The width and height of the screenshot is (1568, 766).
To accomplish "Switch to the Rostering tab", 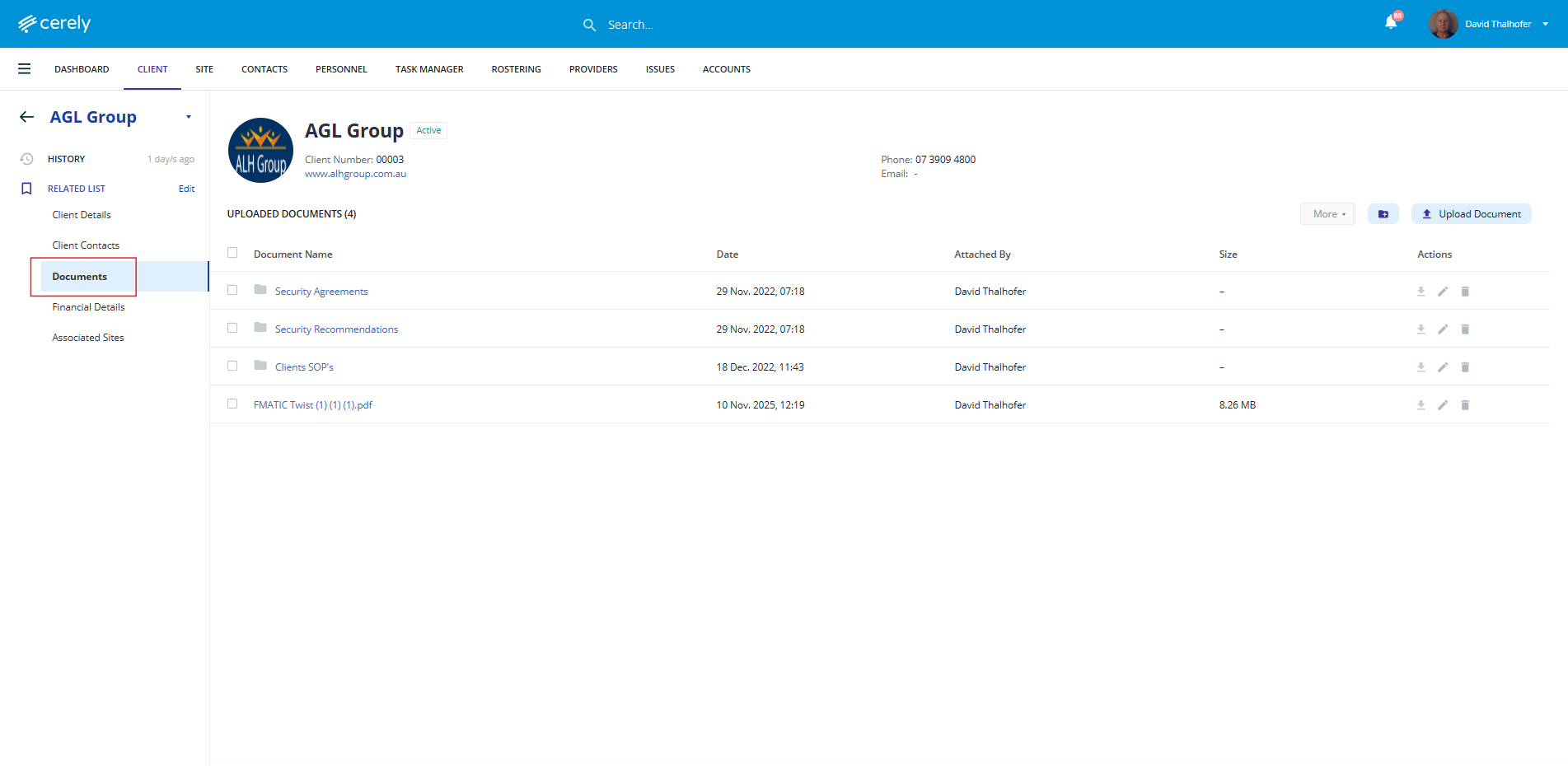I will [516, 69].
